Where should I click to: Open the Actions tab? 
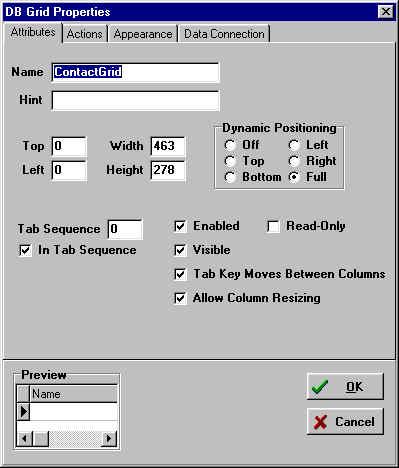coord(85,34)
